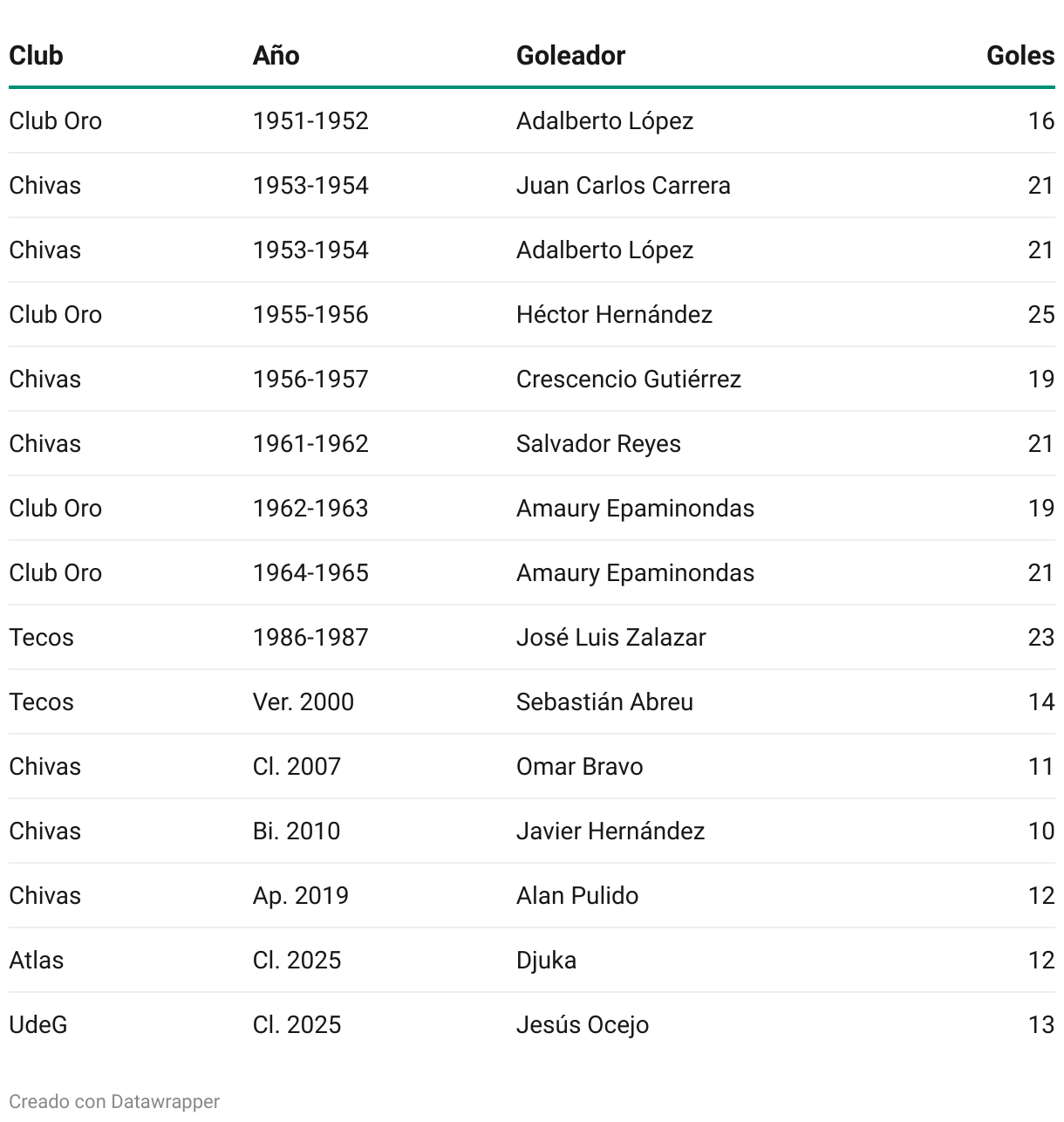Screen dimensions: 1064x1122
Task: Click the Goles column header
Action: coord(1020,55)
